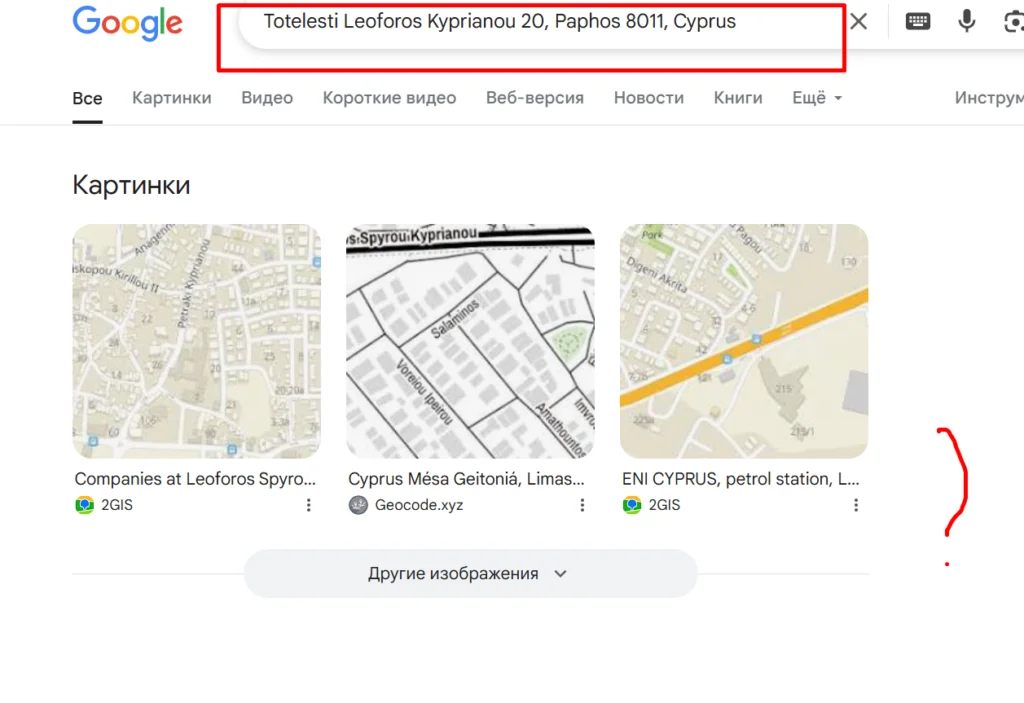This screenshot has width=1024, height=703.
Task: Click the Geocode.xyz source name
Action: click(419, 505)
